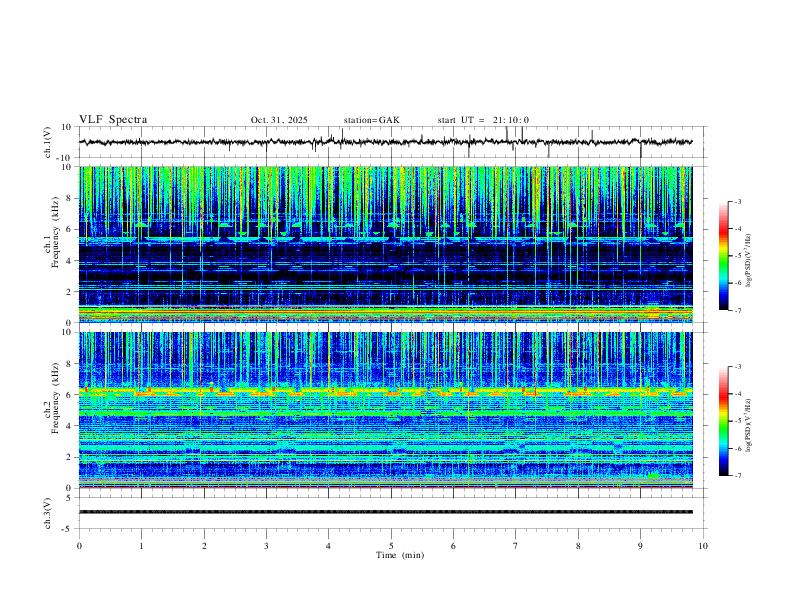Click the "VLF Spectra" plot title

(x=113, y=120)
